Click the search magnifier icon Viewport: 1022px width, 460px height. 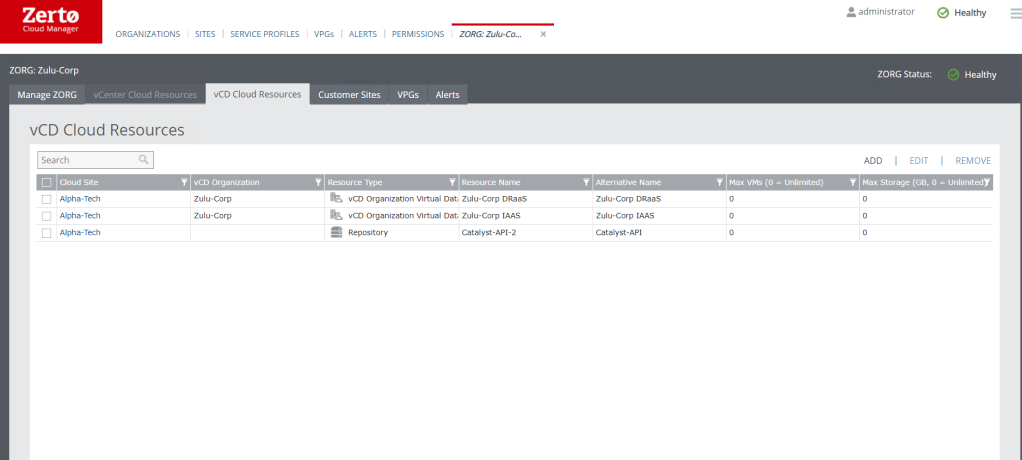tap(144, 159)
